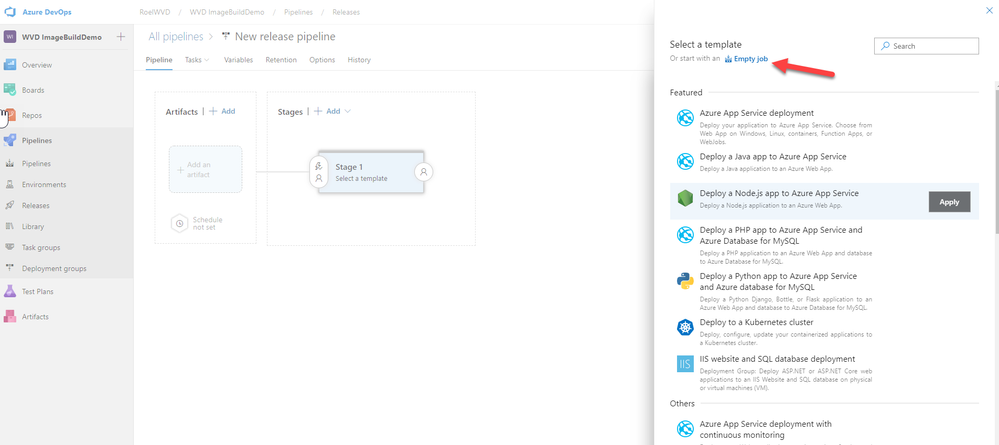Select the Library icon
Viewport: 999px width, 445px height.
point(10,226)
